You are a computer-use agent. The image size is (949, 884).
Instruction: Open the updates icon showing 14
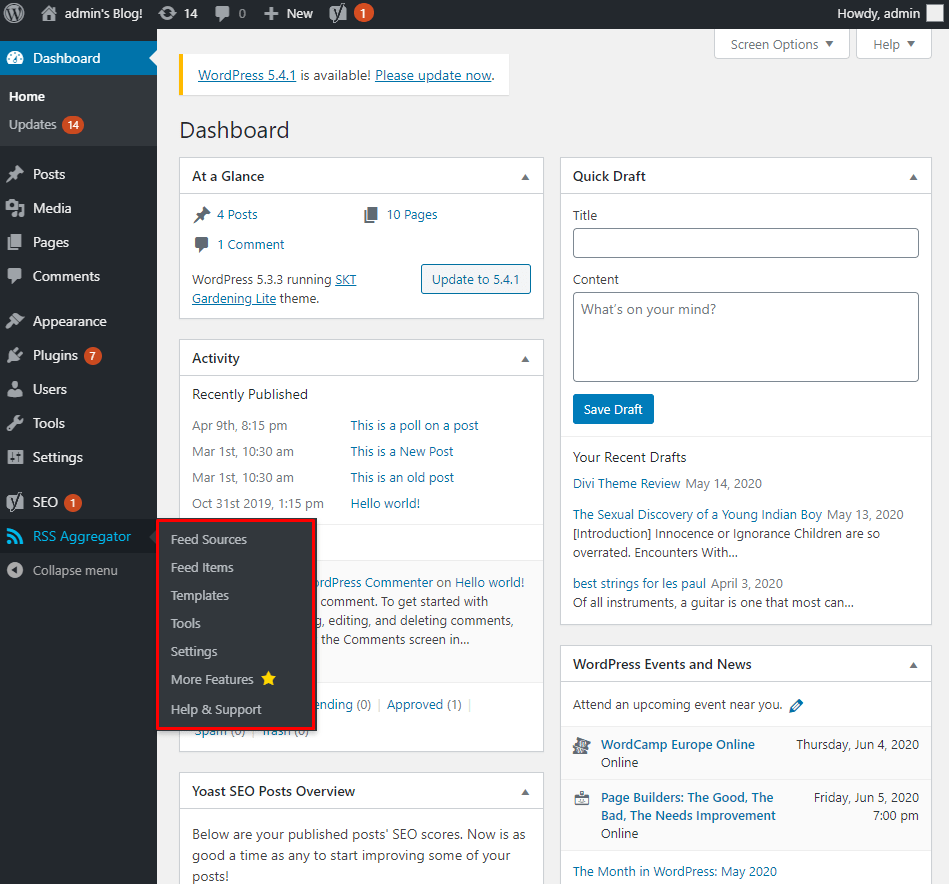pos(168,13)
